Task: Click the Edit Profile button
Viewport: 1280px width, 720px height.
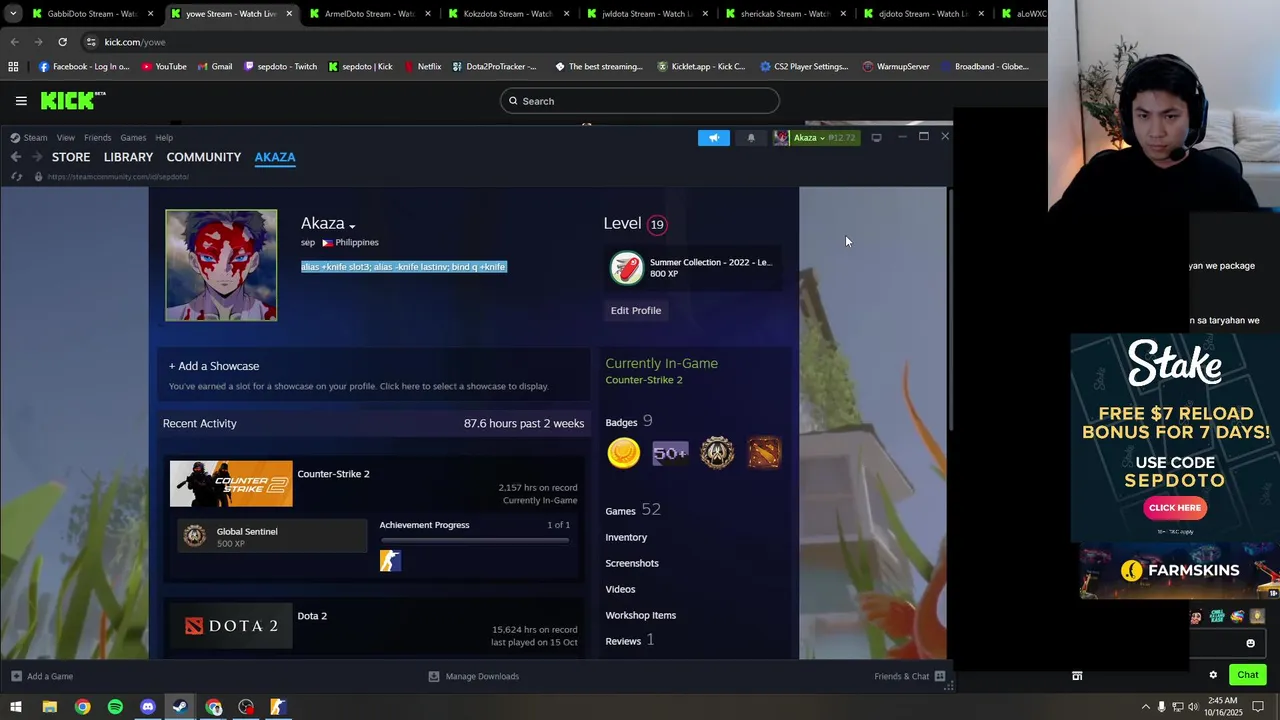Action: coord(636,311)
